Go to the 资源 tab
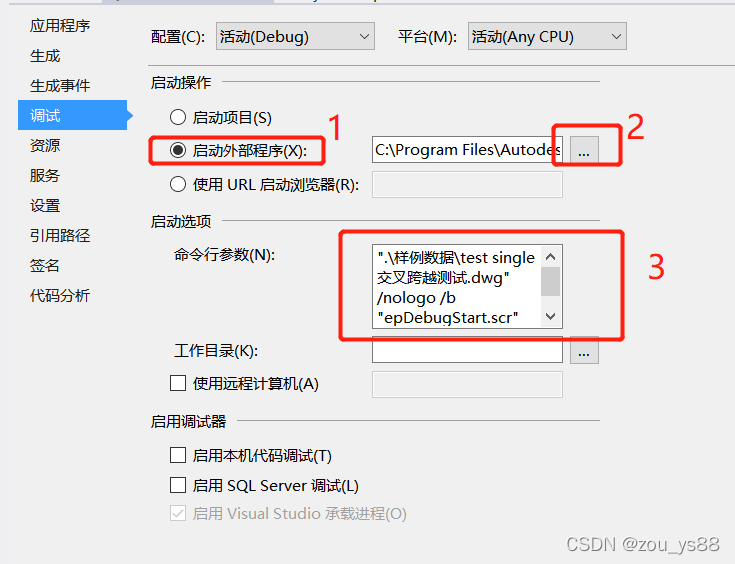Screen dimensions: 735x564 [x=45, y=145]
